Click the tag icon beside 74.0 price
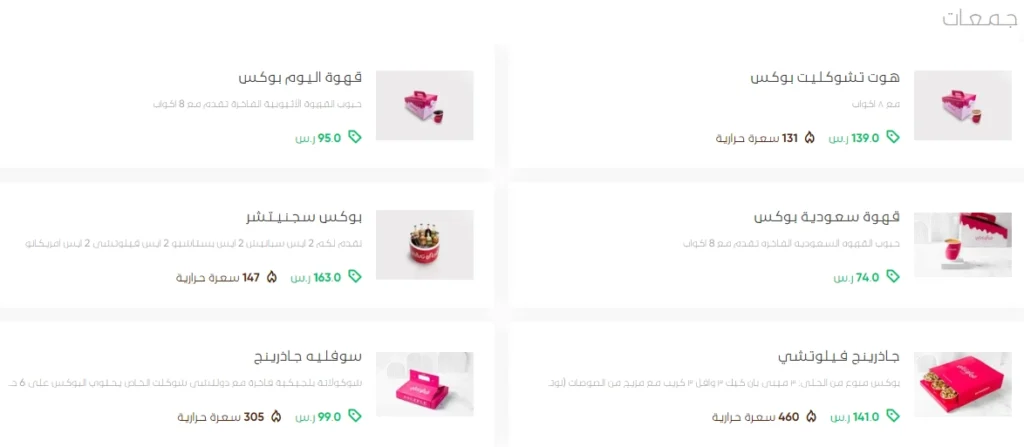The height and width of the screenshot is (447, 1024). [x=893, y=276]
